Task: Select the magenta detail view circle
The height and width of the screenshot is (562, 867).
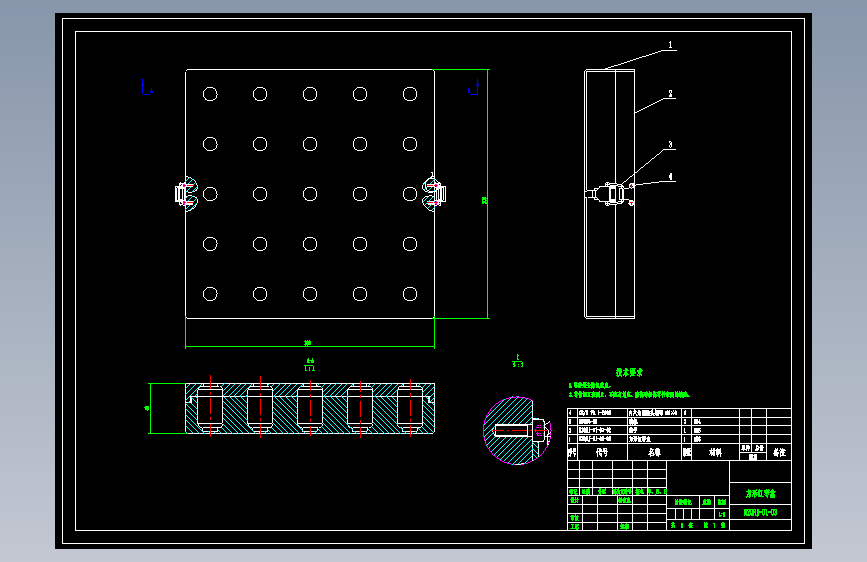Action: tap(517, 430)
